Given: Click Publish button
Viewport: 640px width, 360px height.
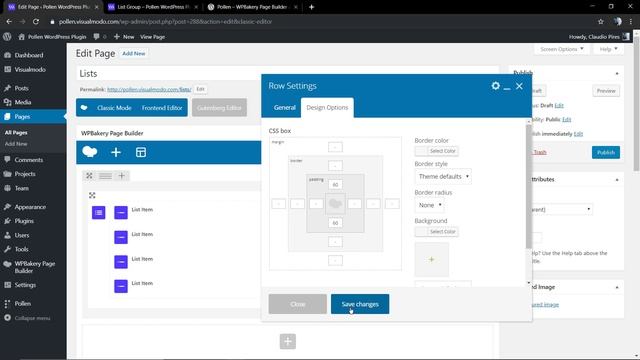Looking at the screenshot, I should coord(606,152).
